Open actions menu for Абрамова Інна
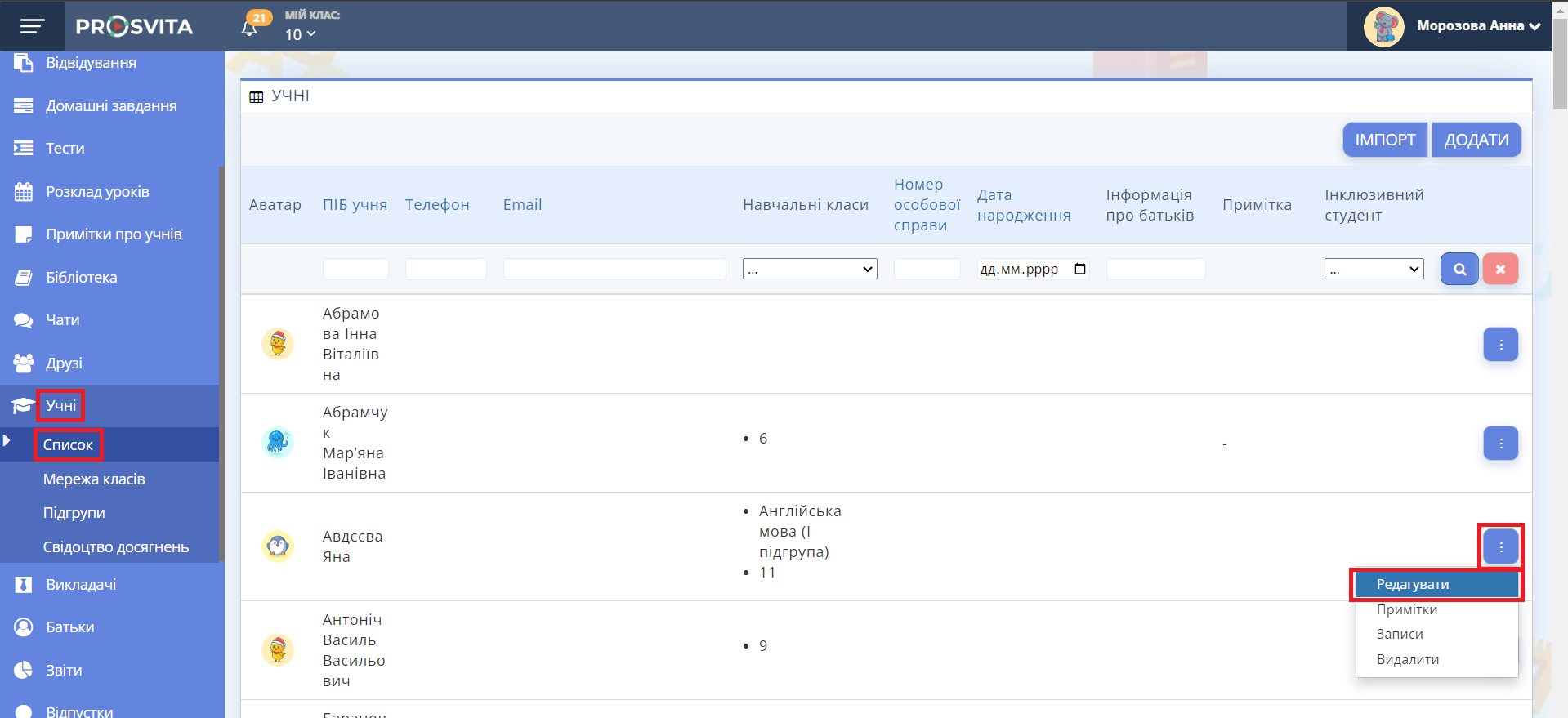Image resolution: width=1568 pixels, height=718 pixels. pos(1500,345)
